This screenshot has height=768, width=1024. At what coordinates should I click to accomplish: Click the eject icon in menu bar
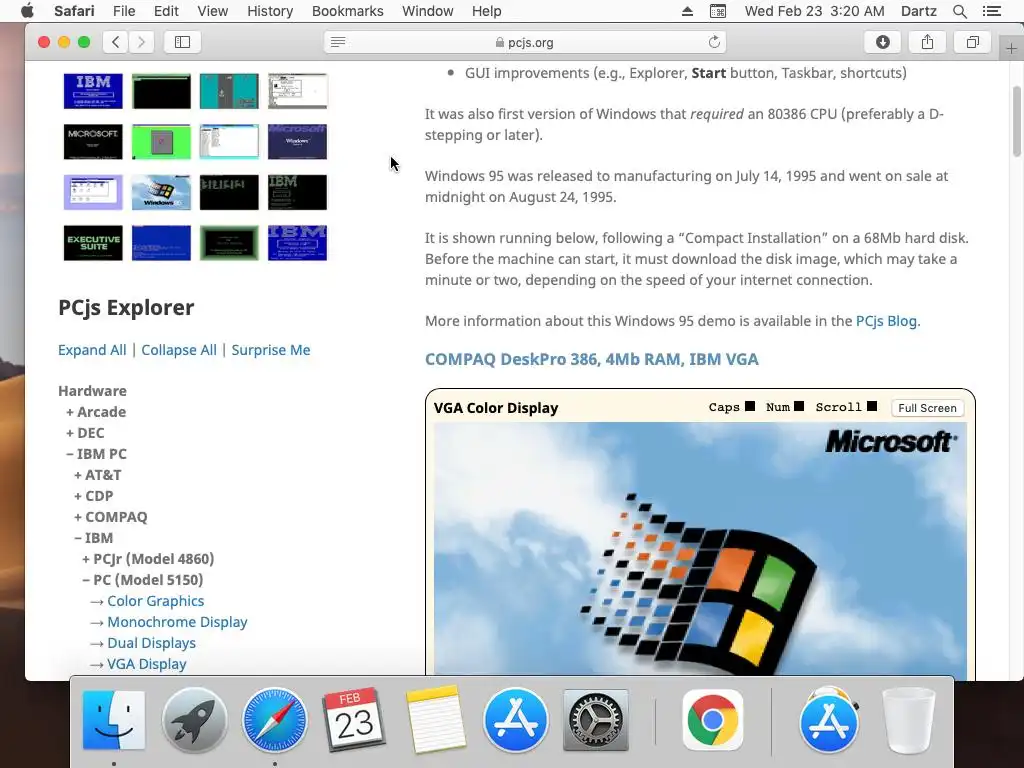[x=687, y=11]
